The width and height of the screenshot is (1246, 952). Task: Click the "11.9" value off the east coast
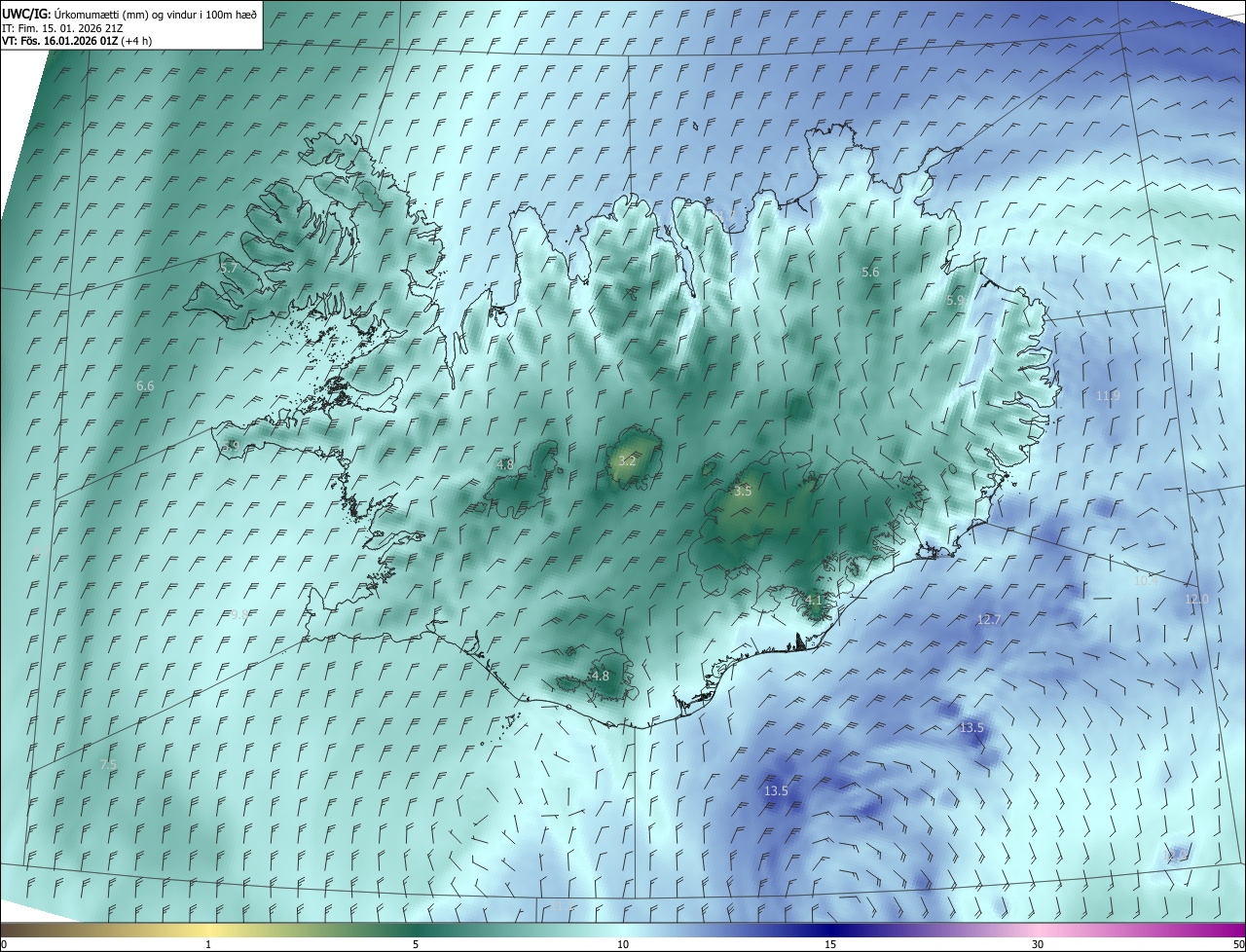tap(1108, 396)
